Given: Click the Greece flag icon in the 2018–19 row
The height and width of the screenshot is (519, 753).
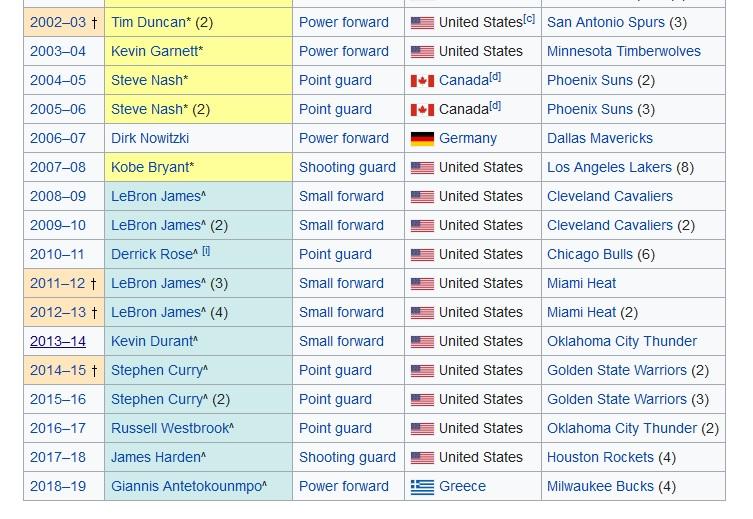Looking at the screenshot, I should (422, 487).
